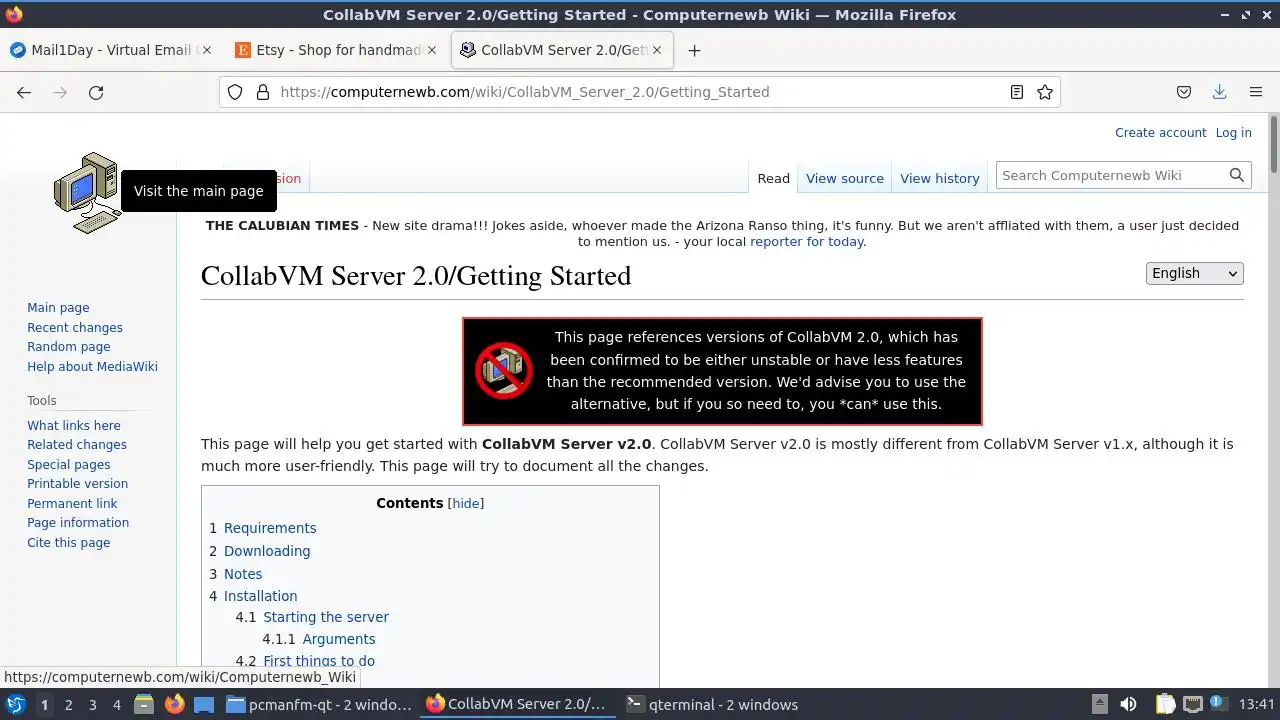
Task: Open the English language dropdown
Action: point(1195,273)
